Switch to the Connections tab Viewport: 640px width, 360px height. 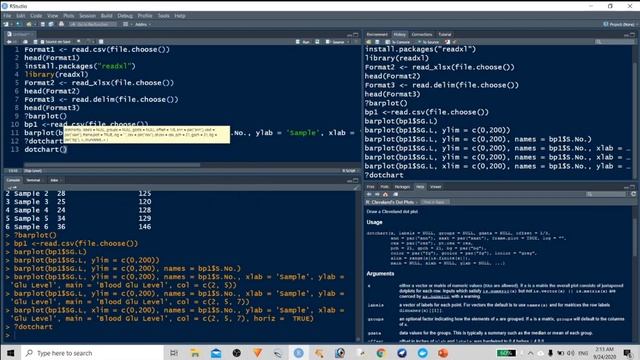click(422, 35)
